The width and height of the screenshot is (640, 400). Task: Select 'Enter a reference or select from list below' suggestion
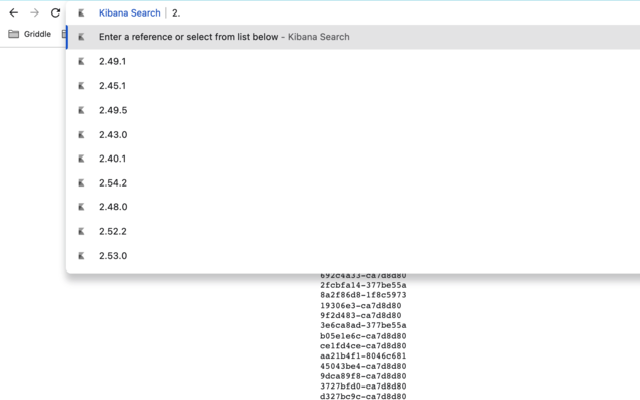(x=353, y=37)
